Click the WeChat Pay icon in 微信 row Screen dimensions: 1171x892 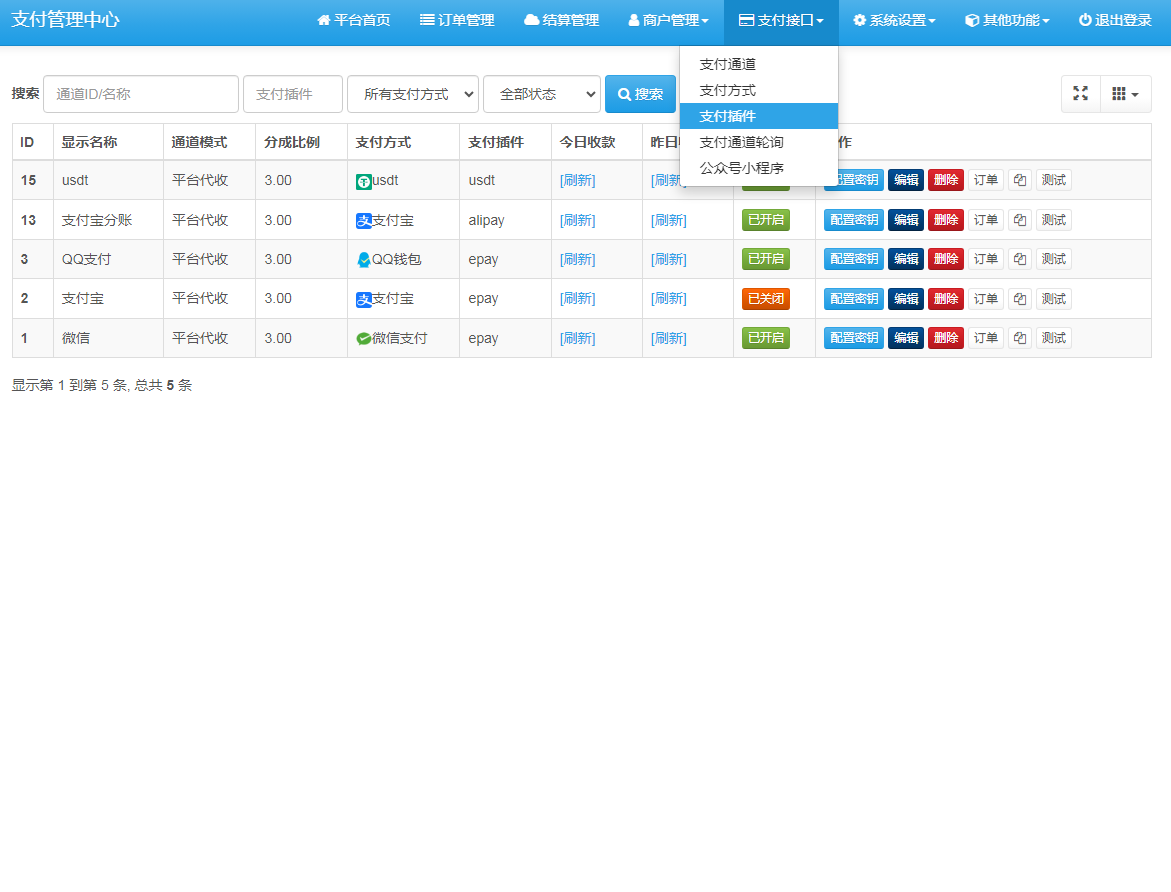(365, 338)
